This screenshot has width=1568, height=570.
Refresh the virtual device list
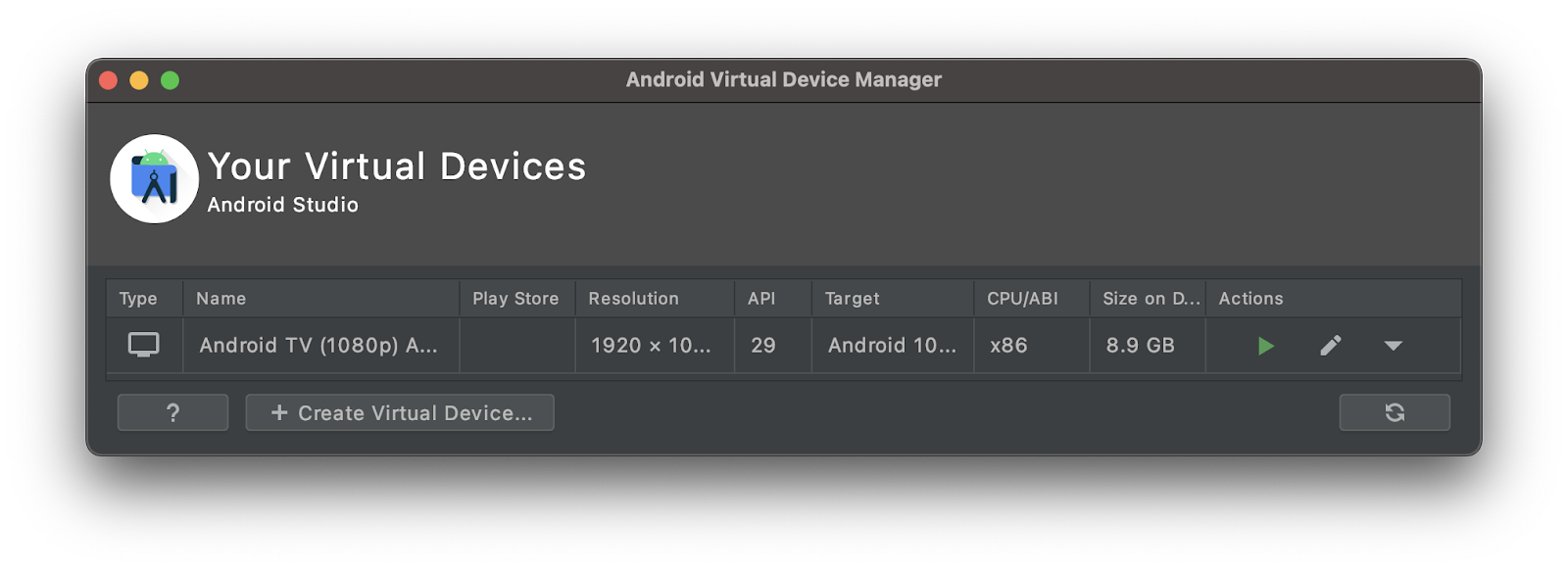1395,412
